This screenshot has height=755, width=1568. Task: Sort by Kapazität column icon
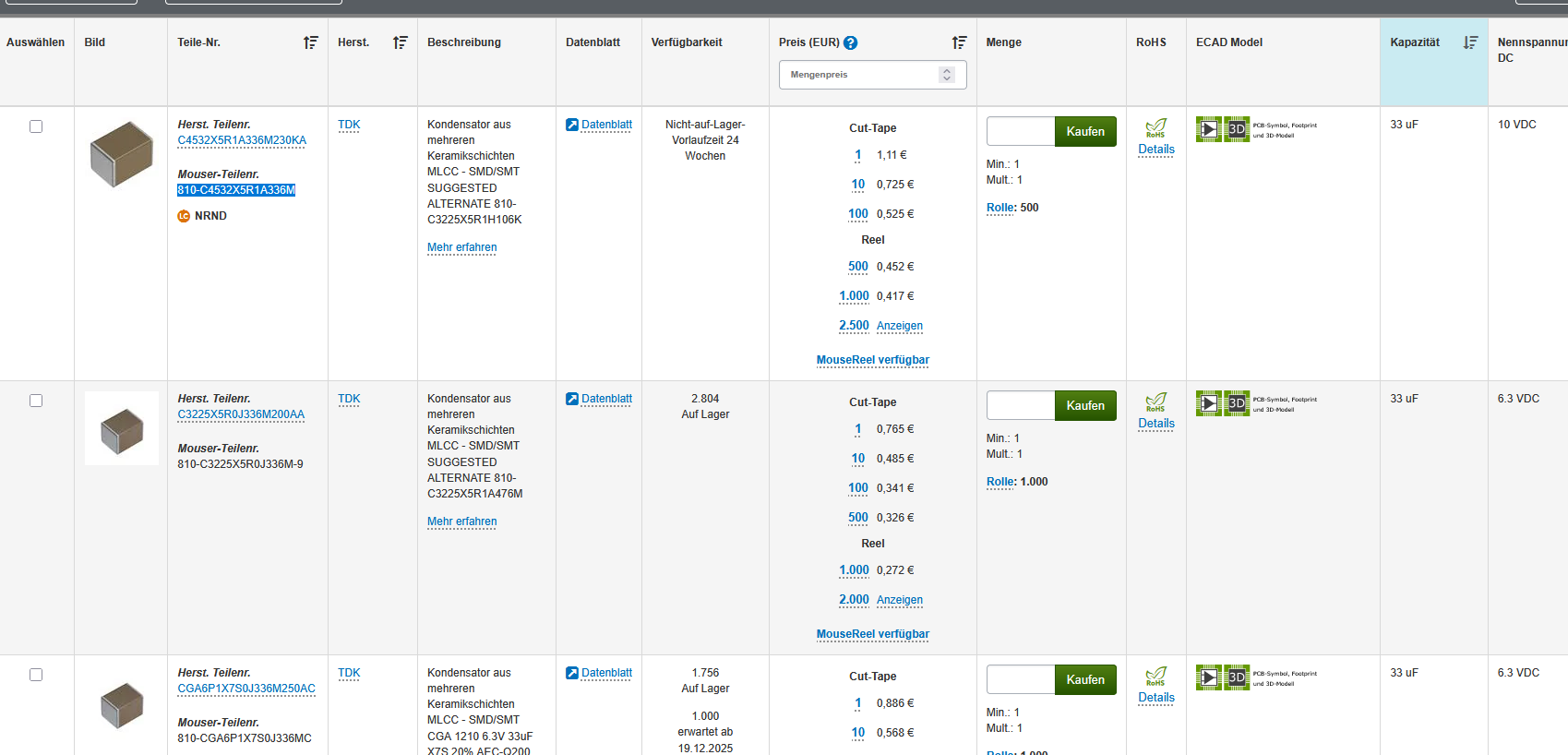point(1470,42)
